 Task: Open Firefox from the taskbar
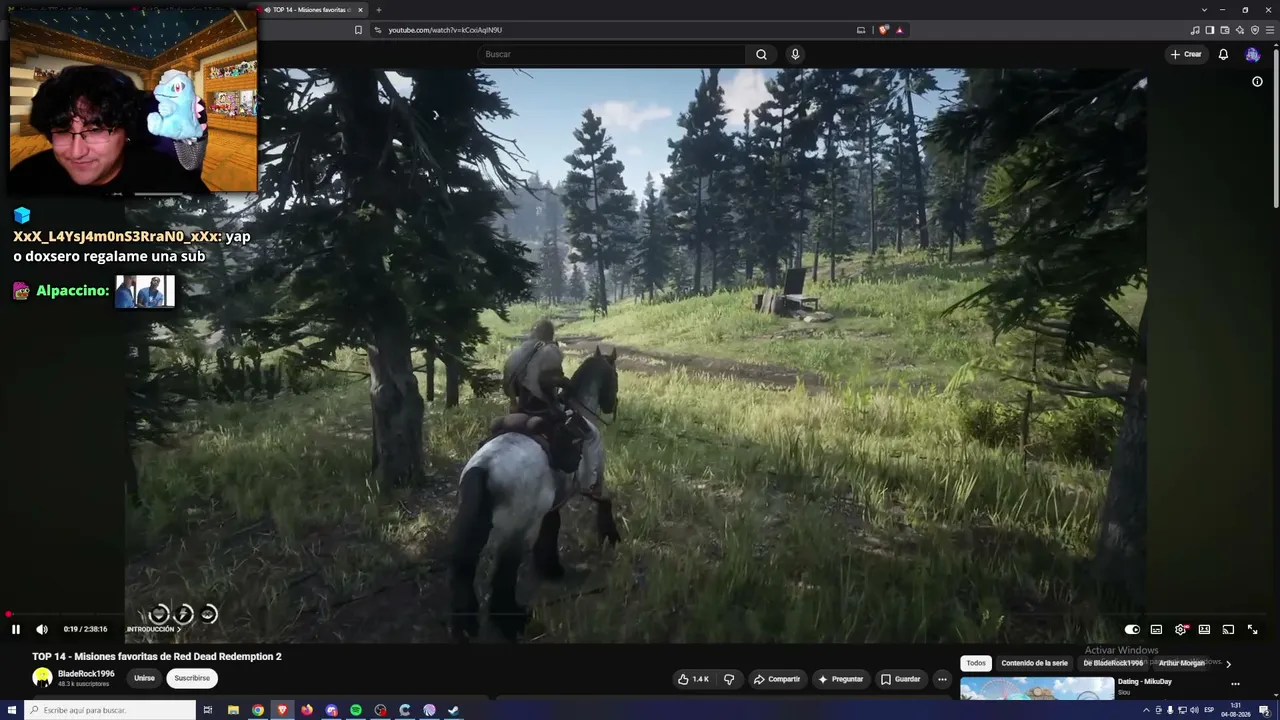tap(307, 710)
